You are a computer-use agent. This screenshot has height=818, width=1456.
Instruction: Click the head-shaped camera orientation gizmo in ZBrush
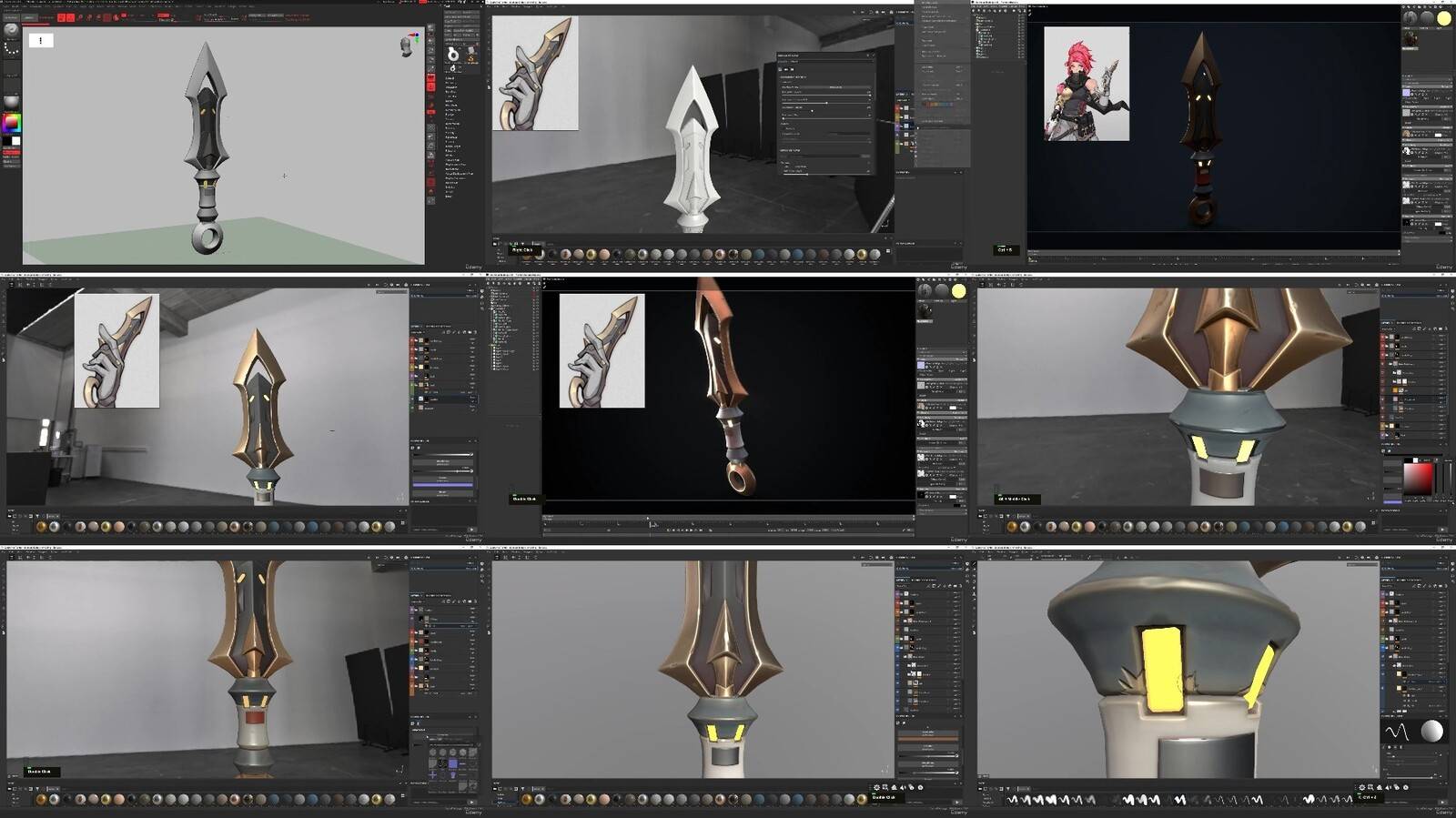(407, 46)
